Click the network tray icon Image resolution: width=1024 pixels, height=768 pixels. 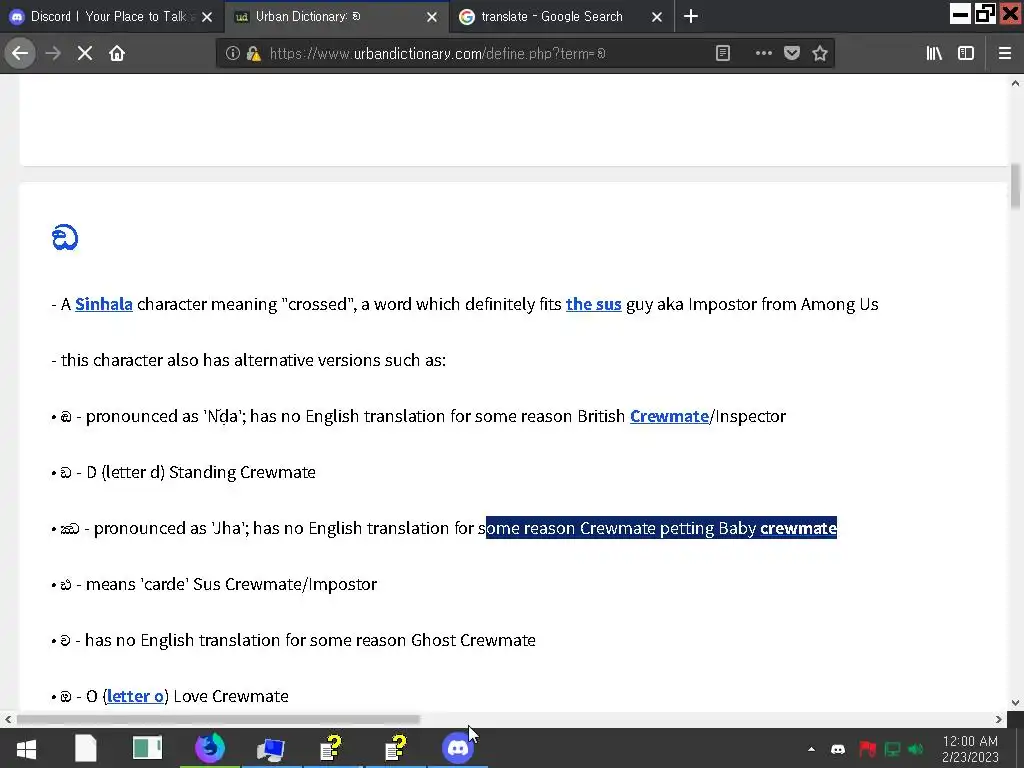892,749
